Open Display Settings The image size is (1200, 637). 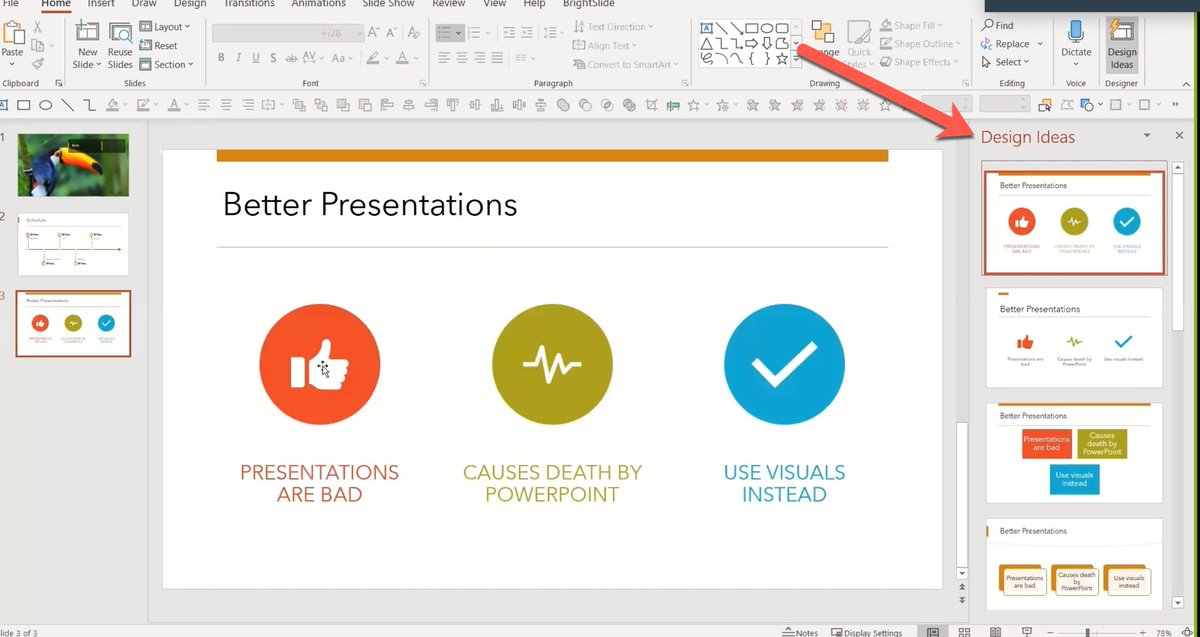click(866, 632)
